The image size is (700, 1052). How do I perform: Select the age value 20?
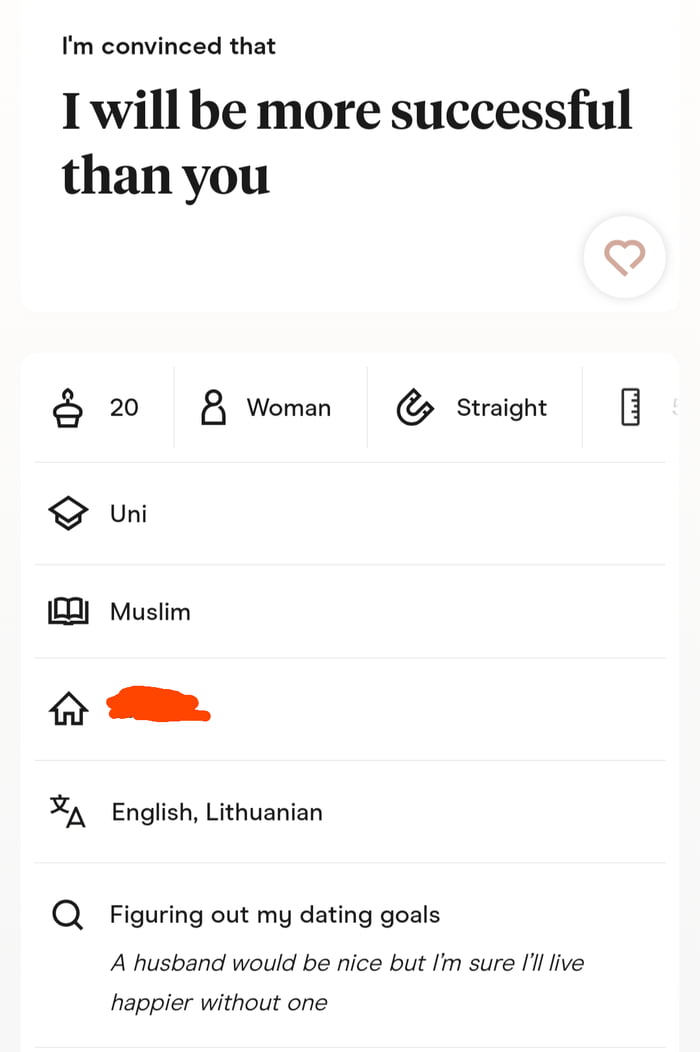124,407
